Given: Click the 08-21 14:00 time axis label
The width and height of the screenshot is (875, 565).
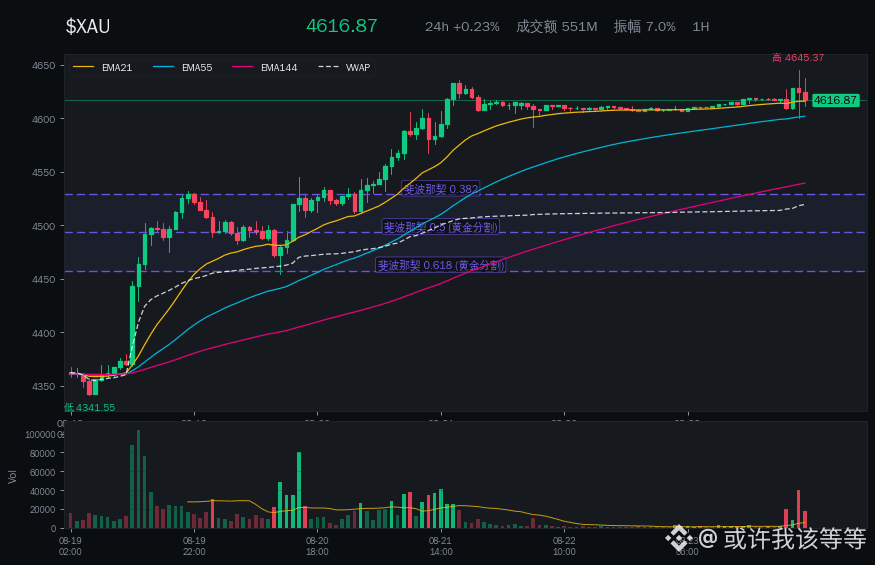Looking at the screenshot, I should coord(440,546).
